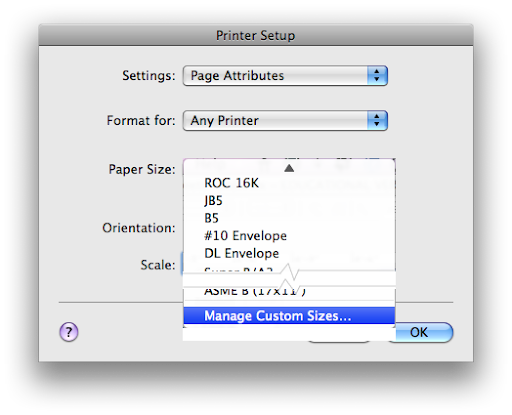Confirm the dialog with OK
Image resolution: width=512 pixels, height=415 pixels.
pos(419,332)
